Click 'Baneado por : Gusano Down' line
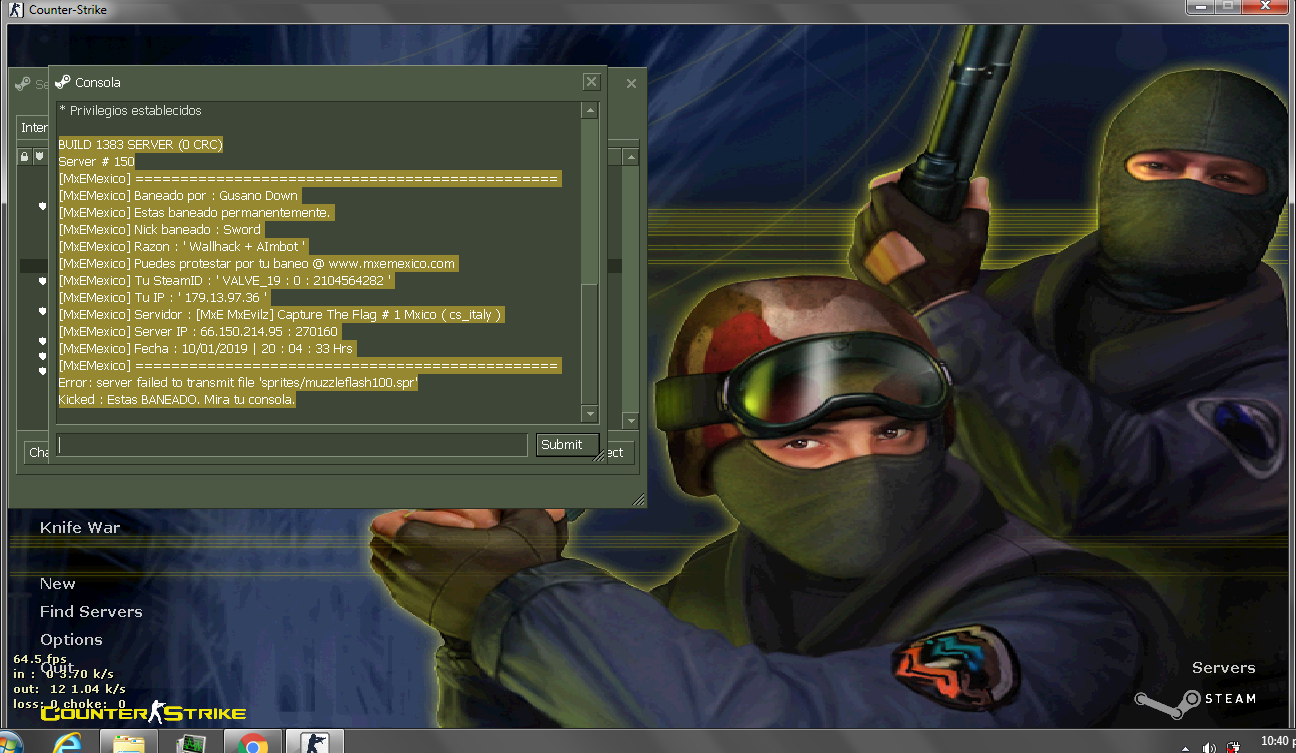 (x=178, y=196)
